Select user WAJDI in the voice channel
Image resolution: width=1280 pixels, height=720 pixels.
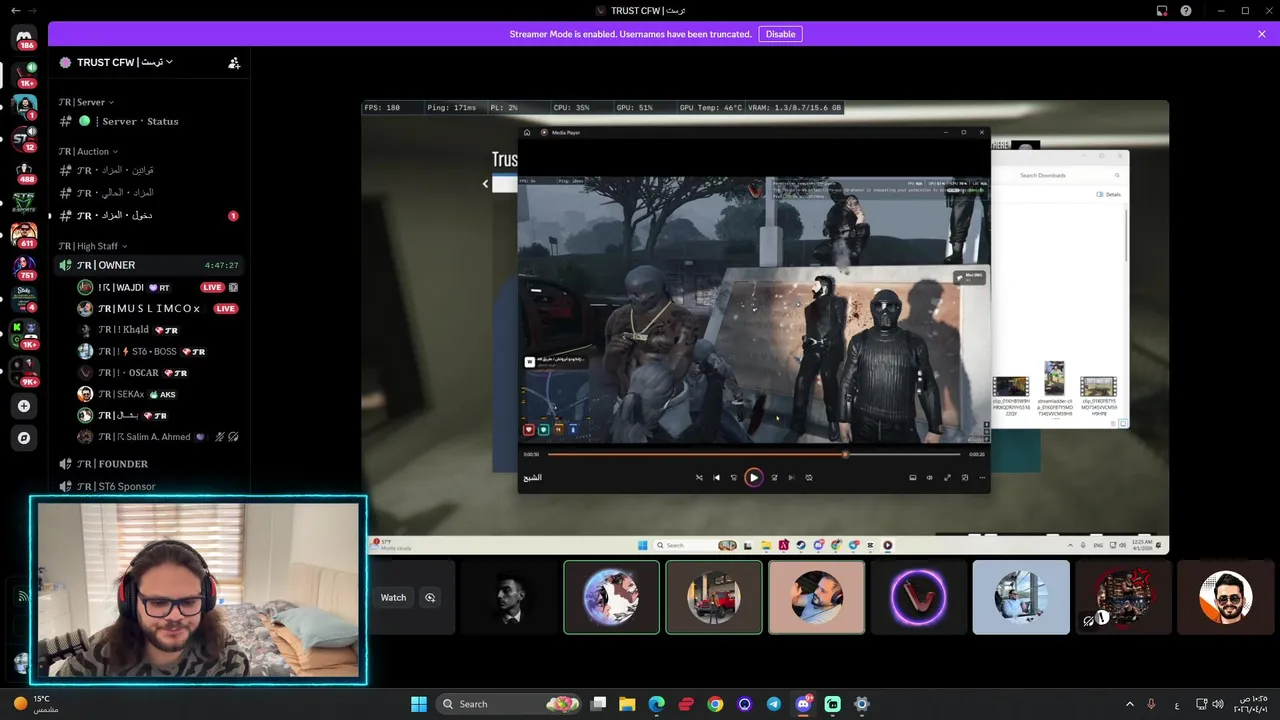click(x=159, y=287)
